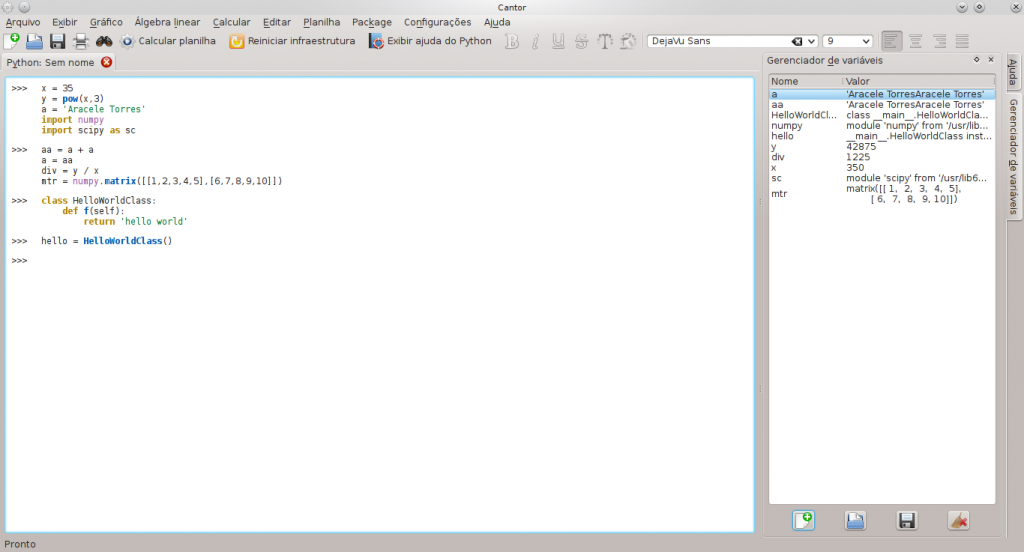Click the text size T icon
1024x552 pixels.
(605, 41)
